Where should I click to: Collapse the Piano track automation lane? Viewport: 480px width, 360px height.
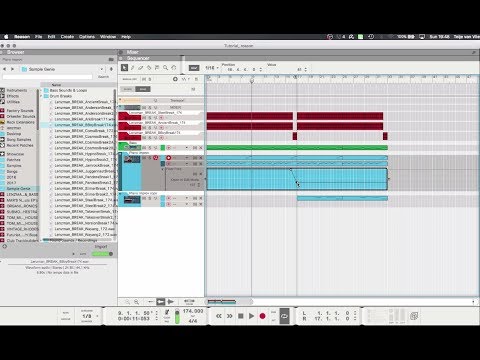[163, 169]
